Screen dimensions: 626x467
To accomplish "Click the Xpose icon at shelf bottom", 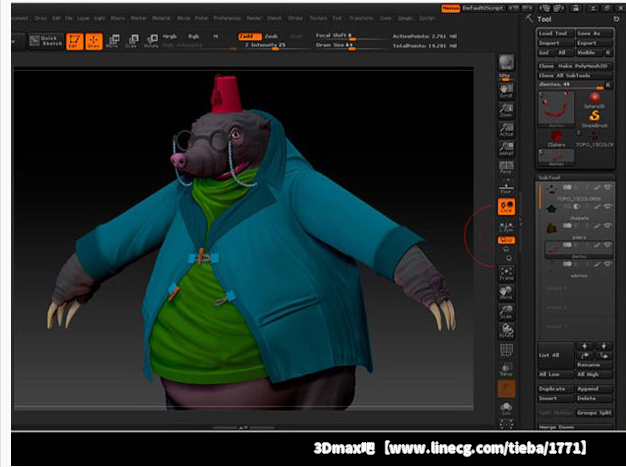I will tap(506, 425).
